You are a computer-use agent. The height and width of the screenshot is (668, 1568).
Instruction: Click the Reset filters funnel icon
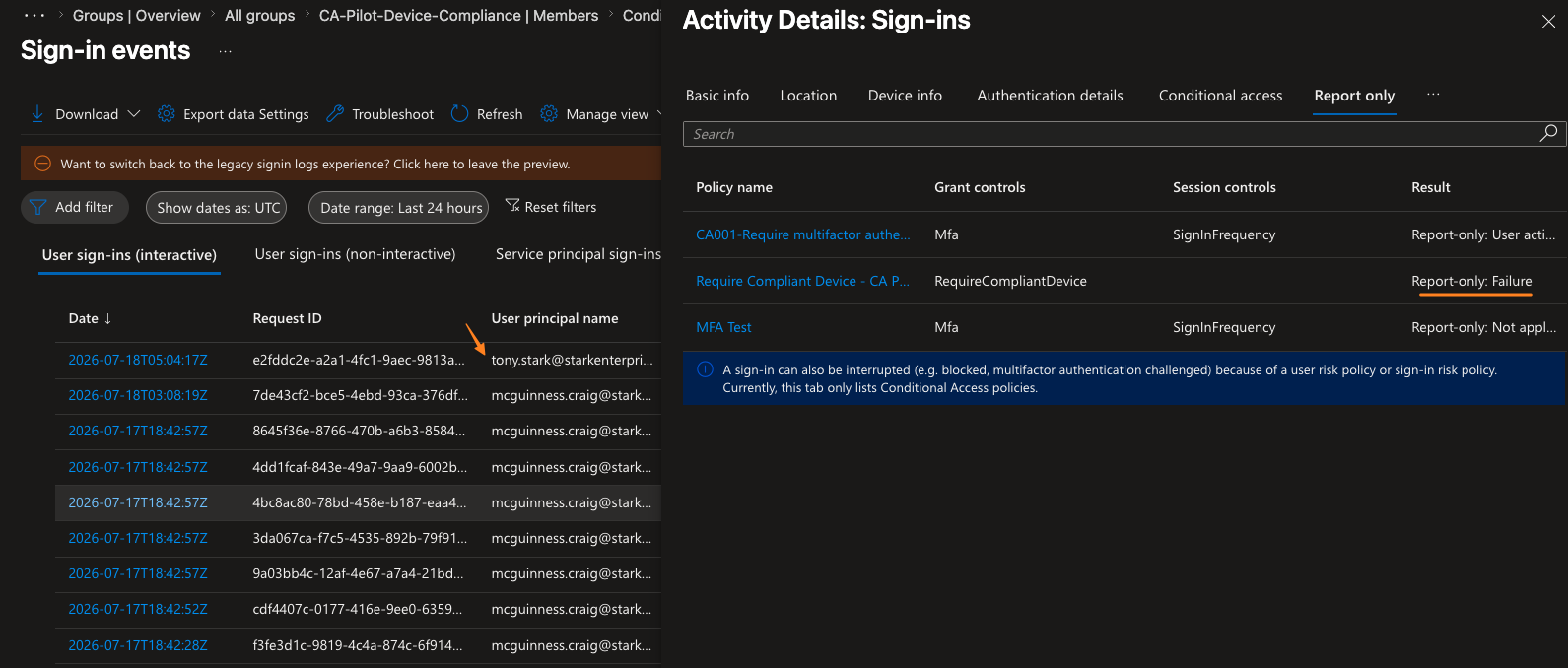pos(512,206)
